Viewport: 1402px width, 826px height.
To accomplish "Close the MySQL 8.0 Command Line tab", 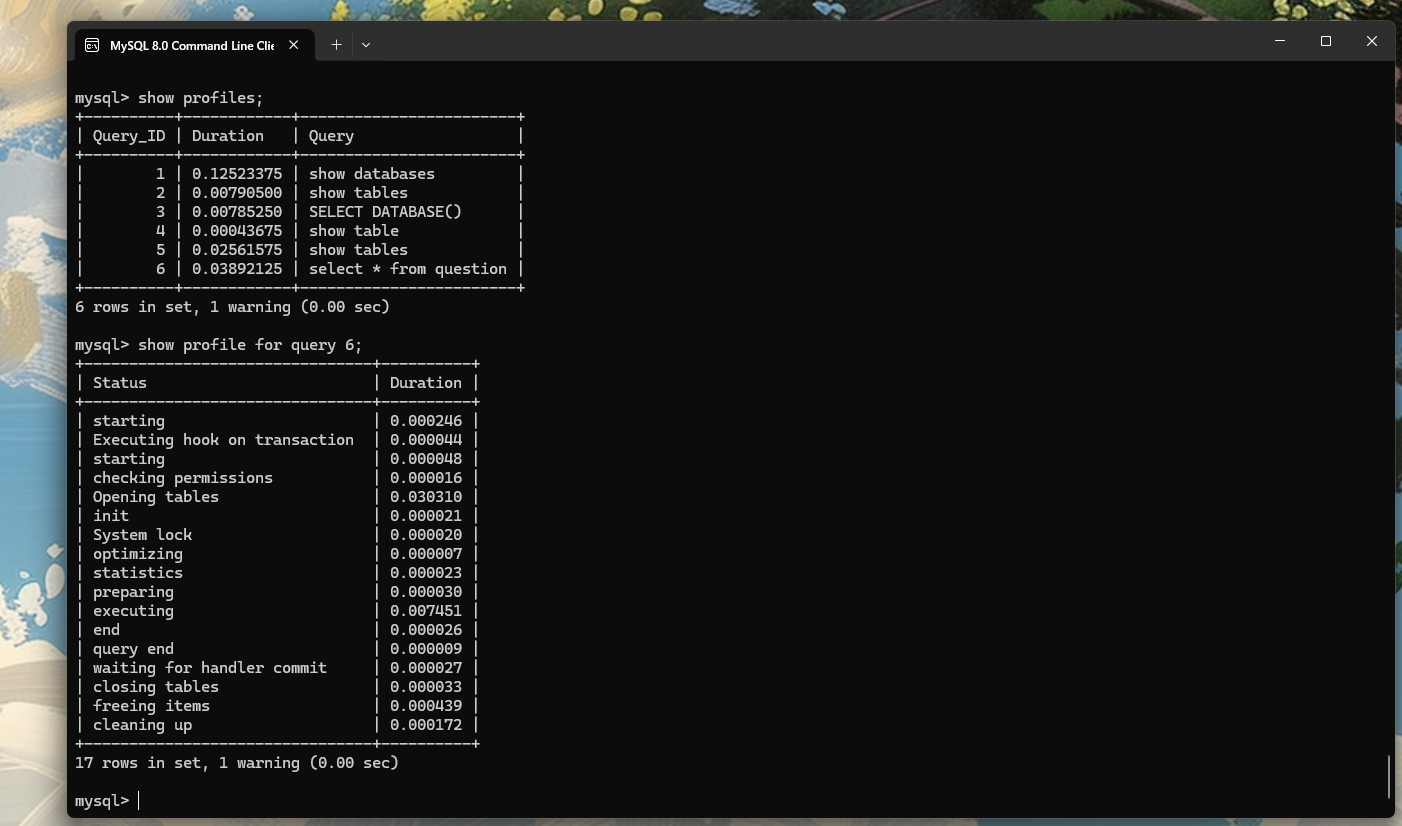I will (x=294, y=45).
